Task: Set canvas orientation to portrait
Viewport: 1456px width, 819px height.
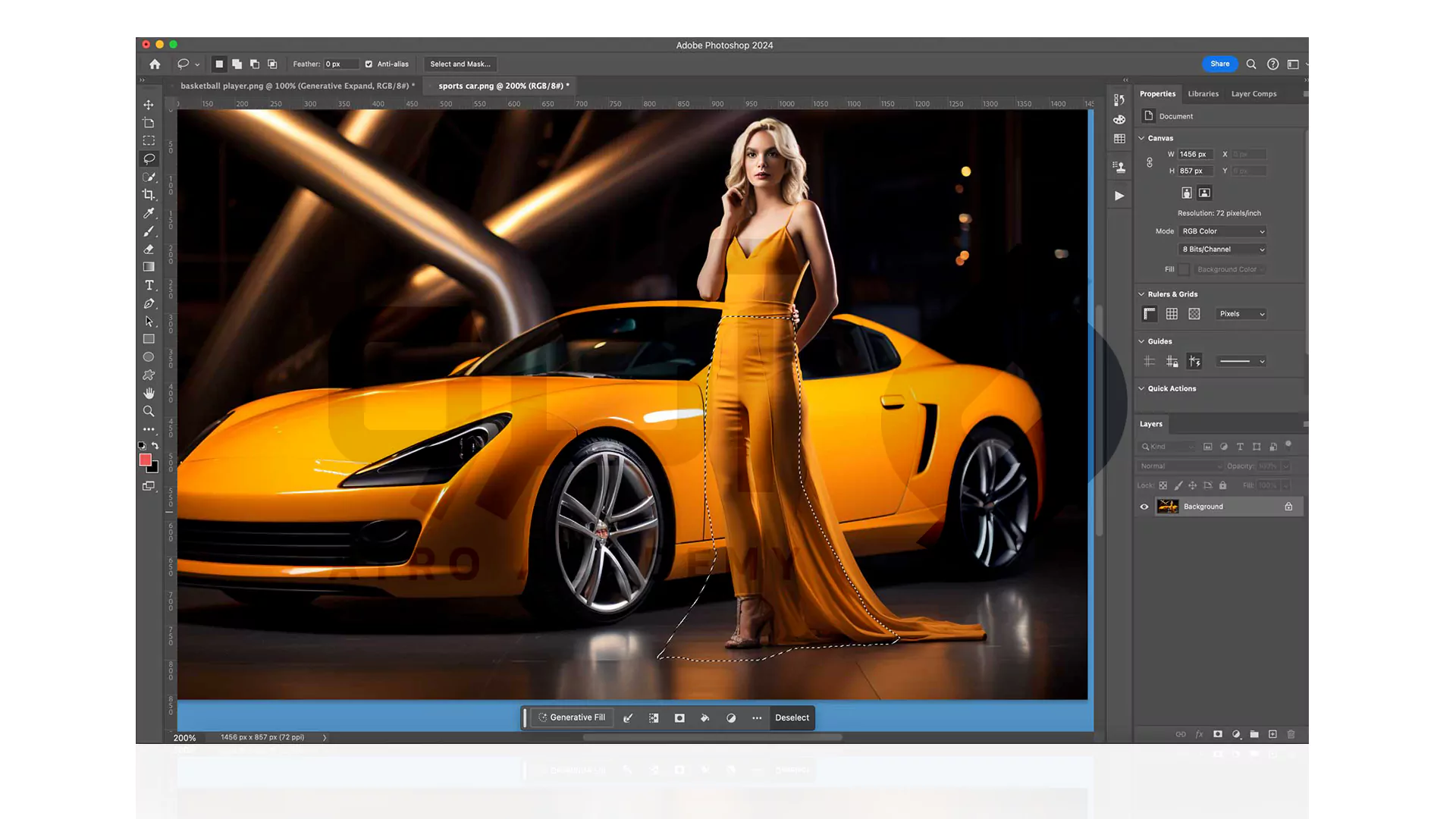Action: coord(1187,193)
